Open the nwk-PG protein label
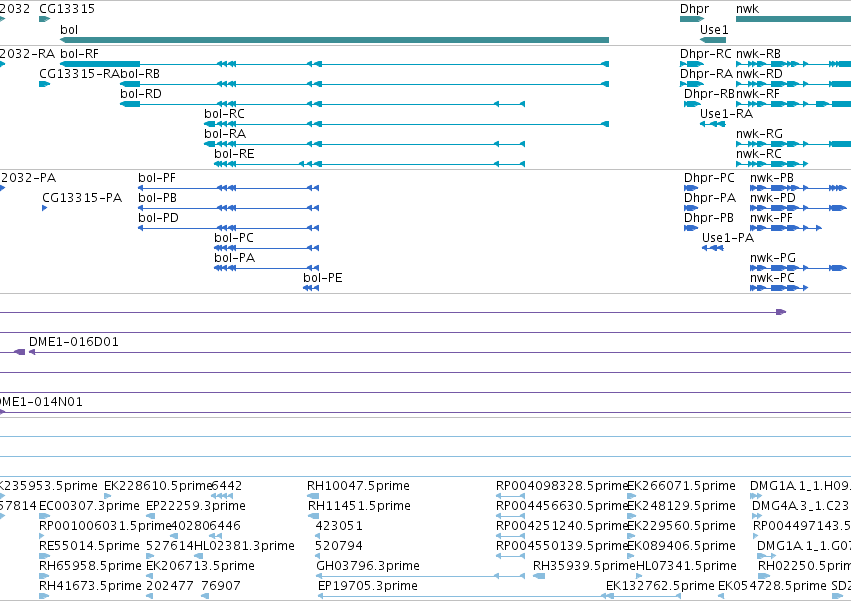Viewport: 851px width, 601px height. [x=773, y=258]
